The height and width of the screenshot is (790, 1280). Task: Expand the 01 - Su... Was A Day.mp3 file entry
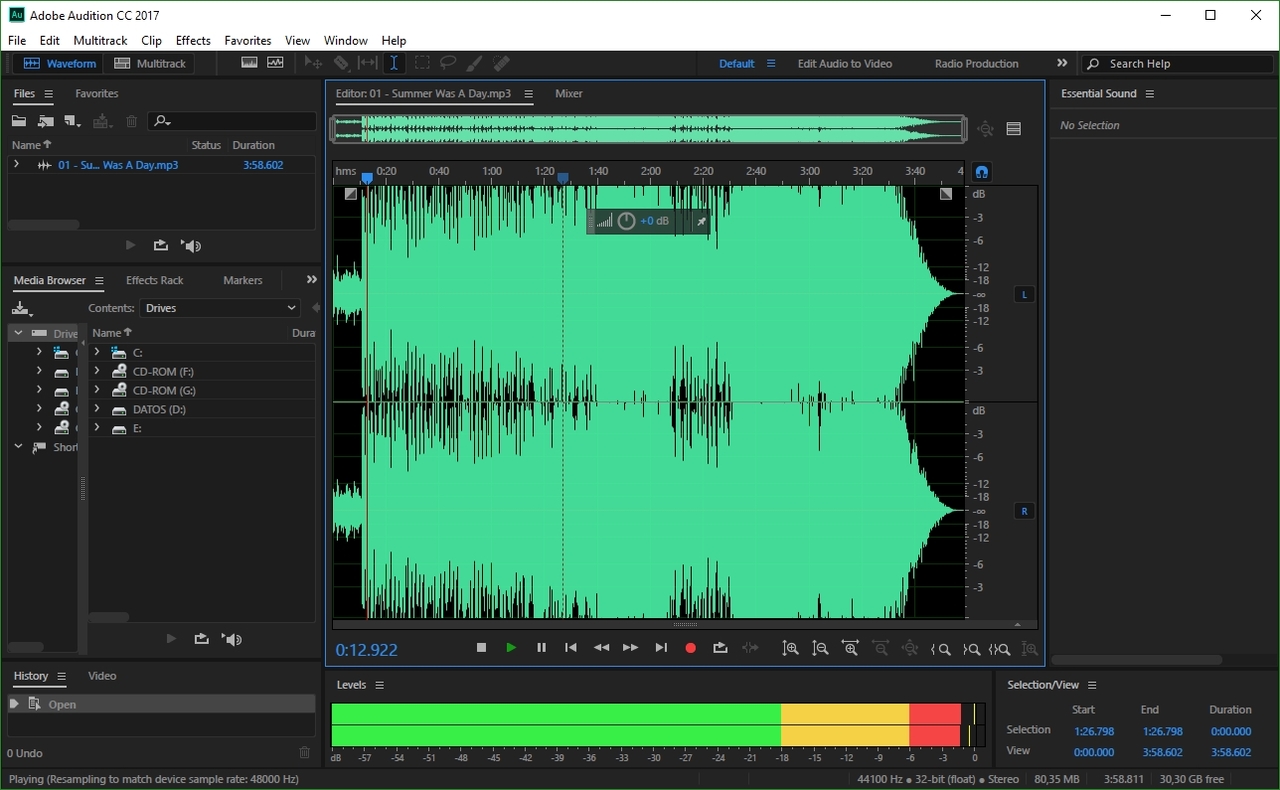[x=16, y=164]
